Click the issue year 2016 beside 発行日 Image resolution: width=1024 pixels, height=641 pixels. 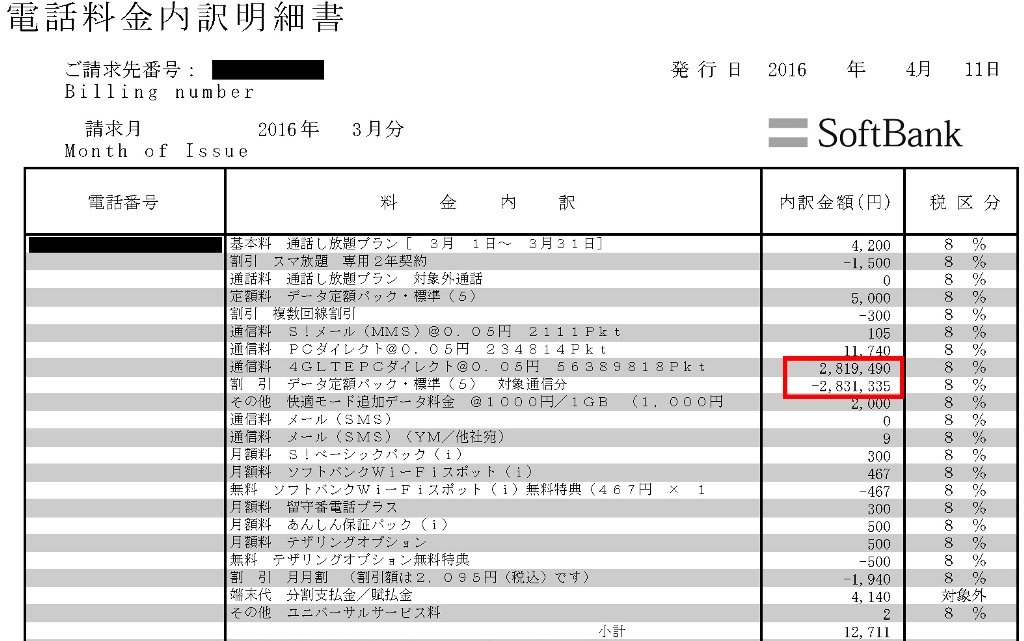pyautogui.click(x=787, y=69)
